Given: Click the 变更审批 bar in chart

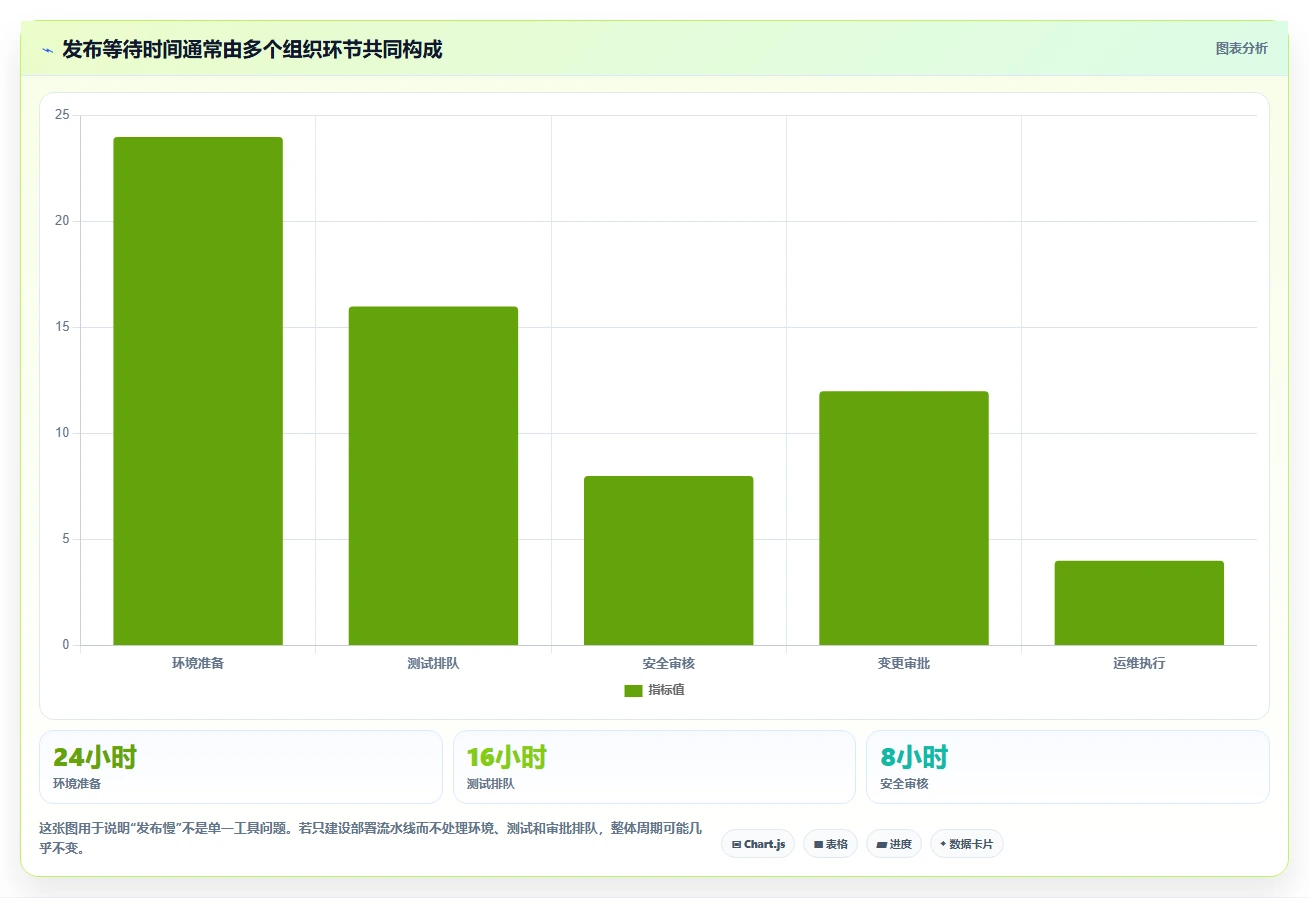Looking at the screenshot, I should [904, 518].
